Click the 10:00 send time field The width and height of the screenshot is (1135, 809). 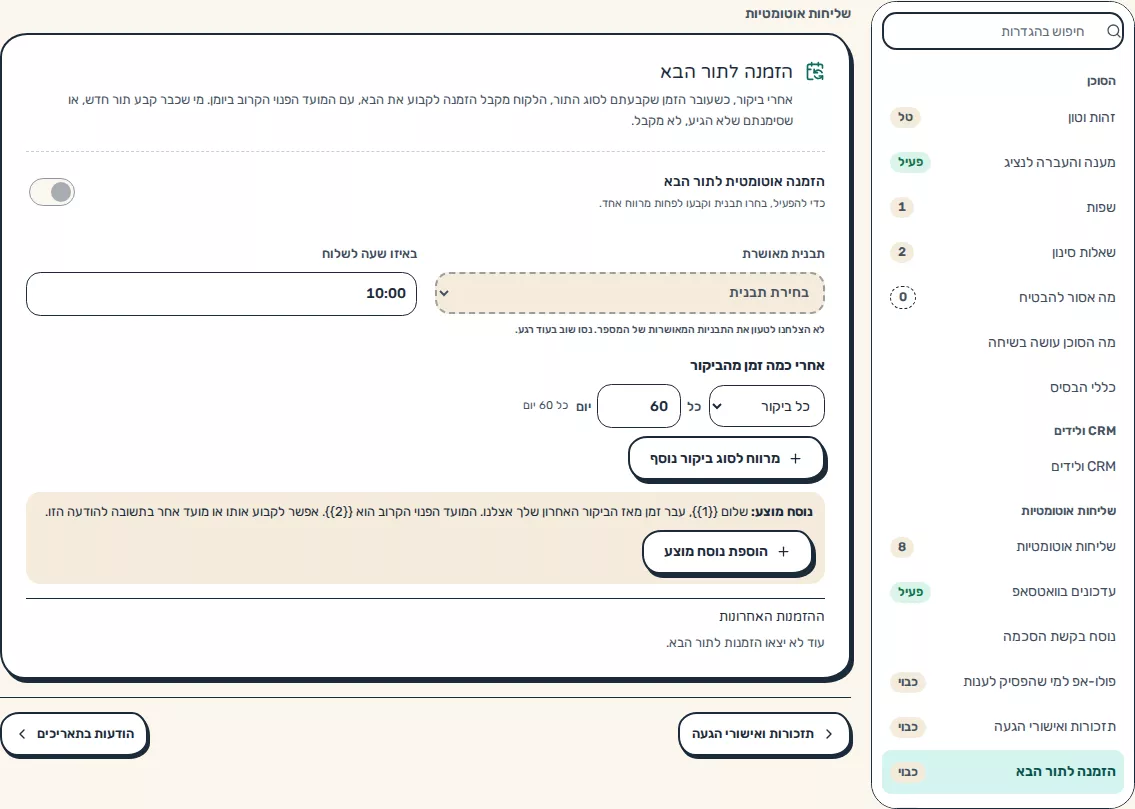click(x=221, y=294)
